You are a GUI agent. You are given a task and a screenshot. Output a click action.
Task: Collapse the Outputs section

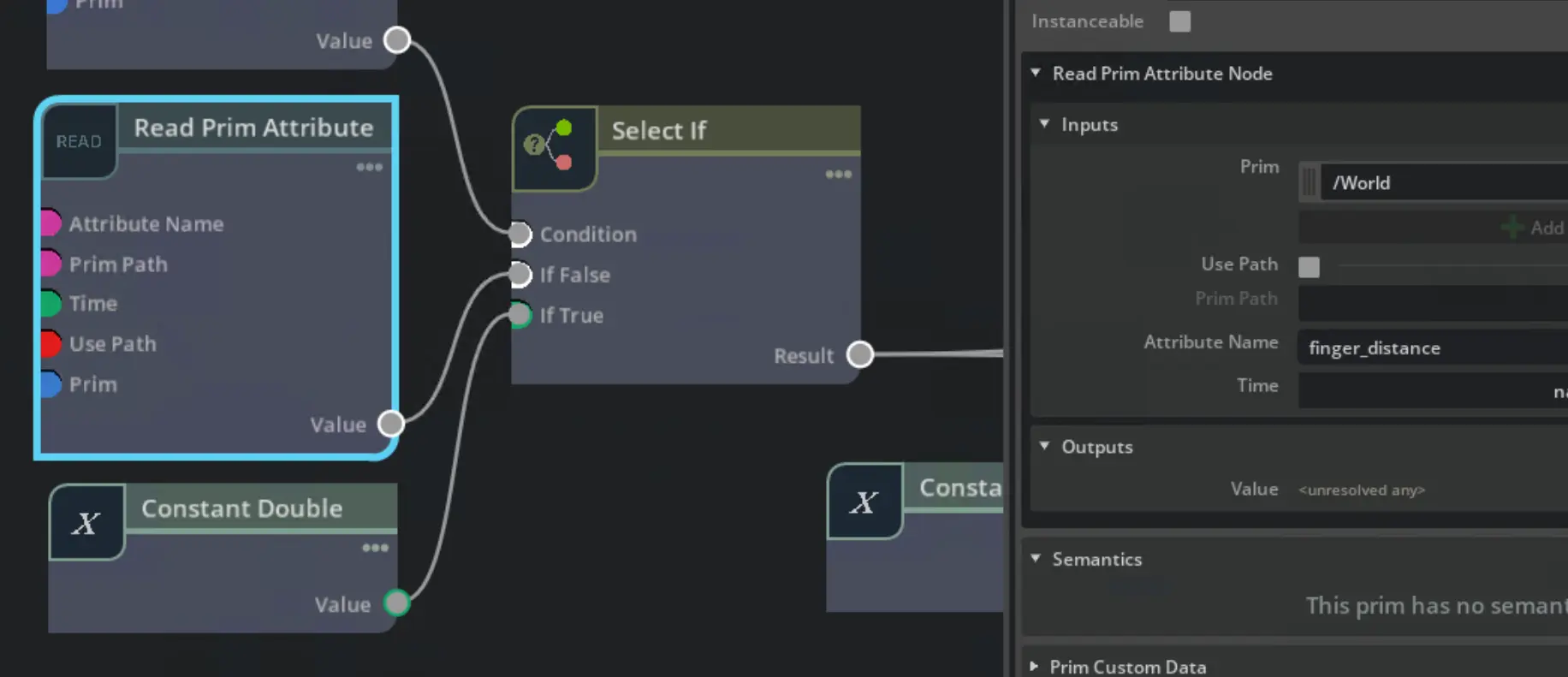point(1044,446)
